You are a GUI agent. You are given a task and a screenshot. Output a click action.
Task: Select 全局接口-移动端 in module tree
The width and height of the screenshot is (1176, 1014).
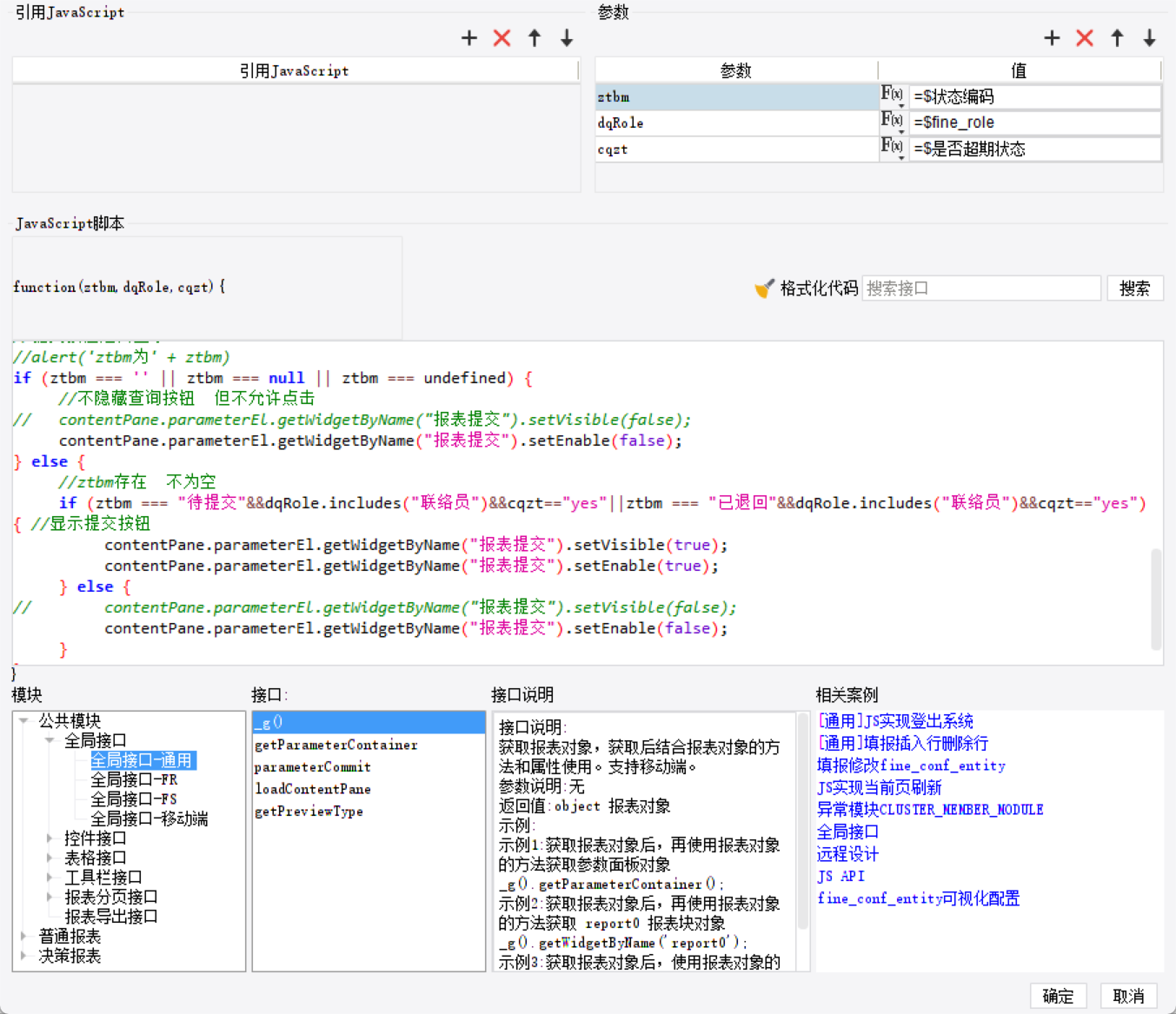149,818
